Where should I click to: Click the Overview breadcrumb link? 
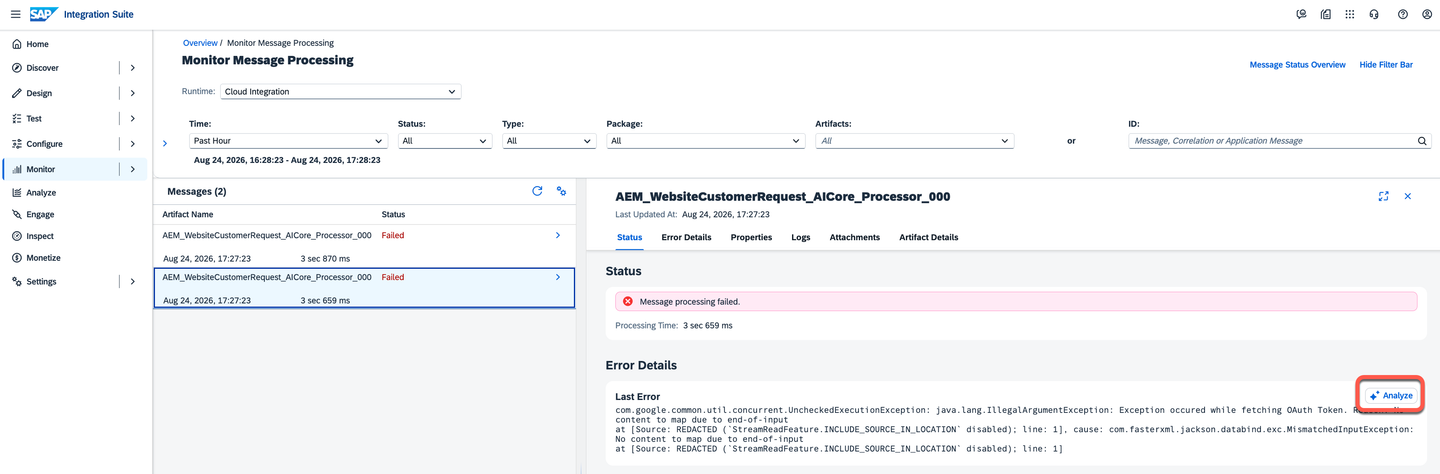click(x=200, y=43)
